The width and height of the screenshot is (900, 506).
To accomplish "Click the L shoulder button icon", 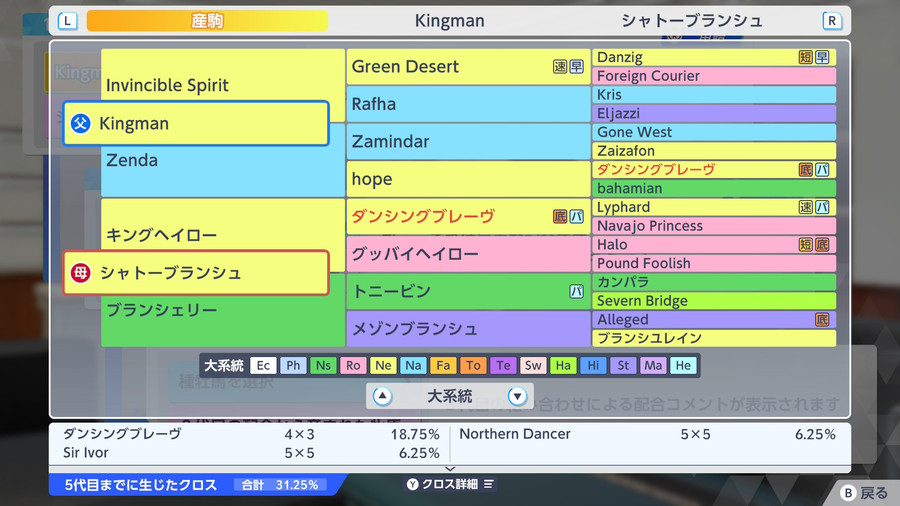I will (x=67, y=21).
